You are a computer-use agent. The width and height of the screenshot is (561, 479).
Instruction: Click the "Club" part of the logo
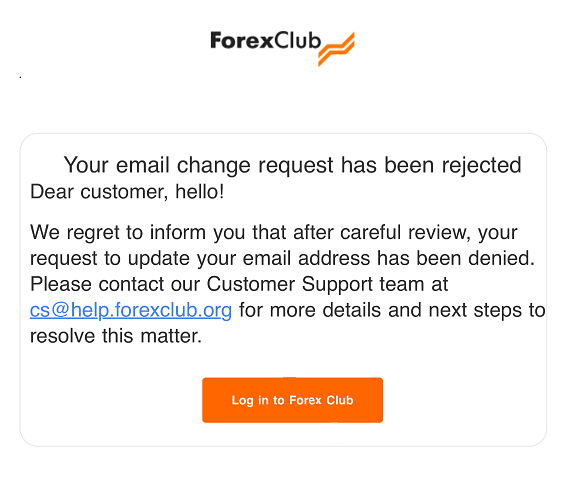click(x=298, y=40)
